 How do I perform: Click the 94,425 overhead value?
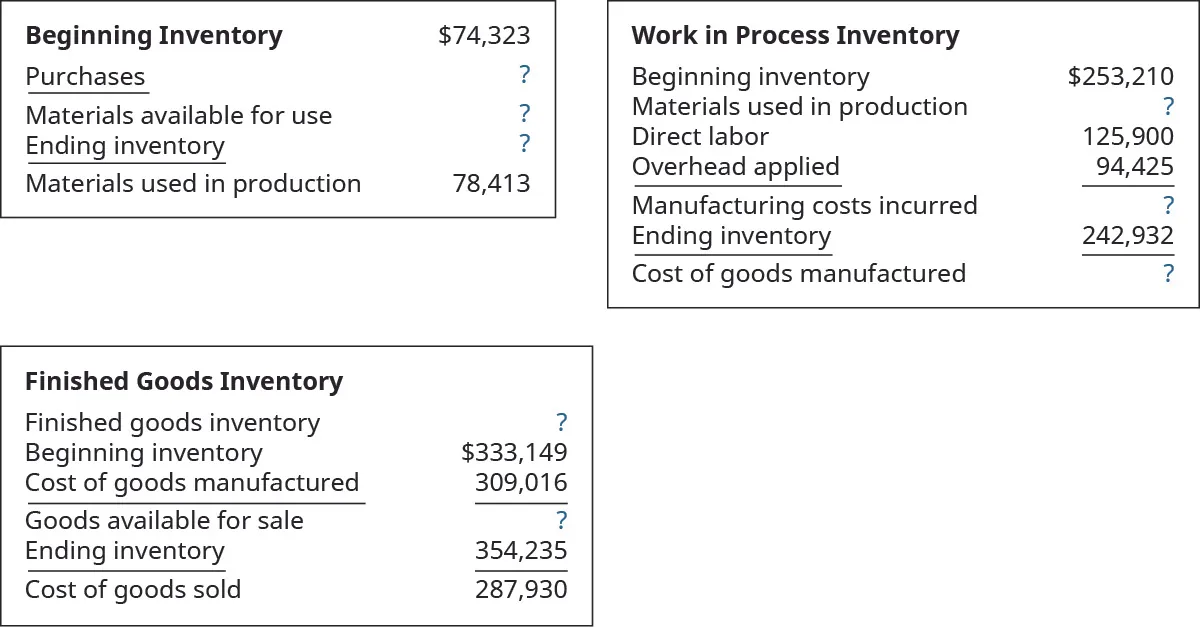[1134, 166]
